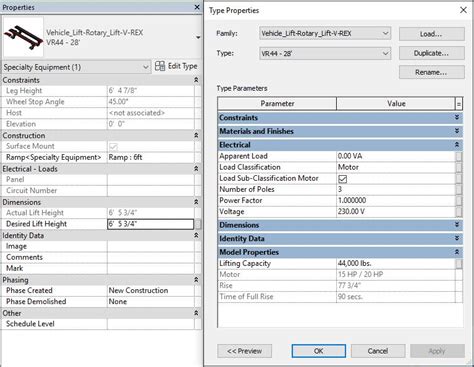Screen dimensions: 474x367
Task: Click the Mark value field
Action: 151,268
